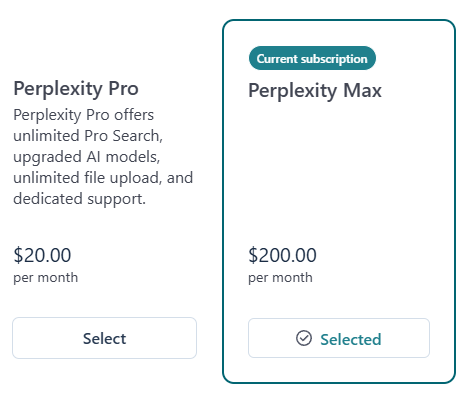Click 'per month' under the $20.00 price

(46, 278)
